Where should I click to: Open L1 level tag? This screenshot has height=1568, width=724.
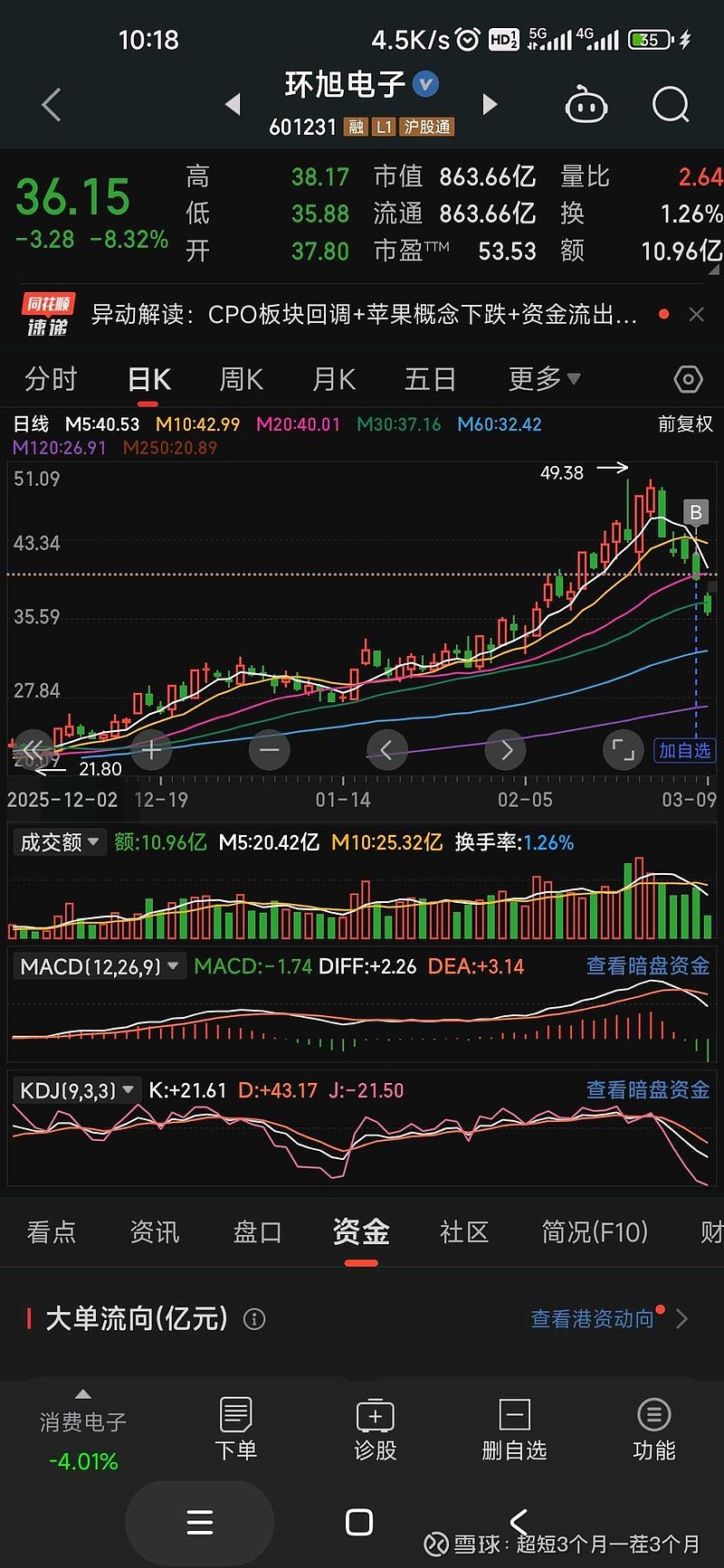(385, 127)
